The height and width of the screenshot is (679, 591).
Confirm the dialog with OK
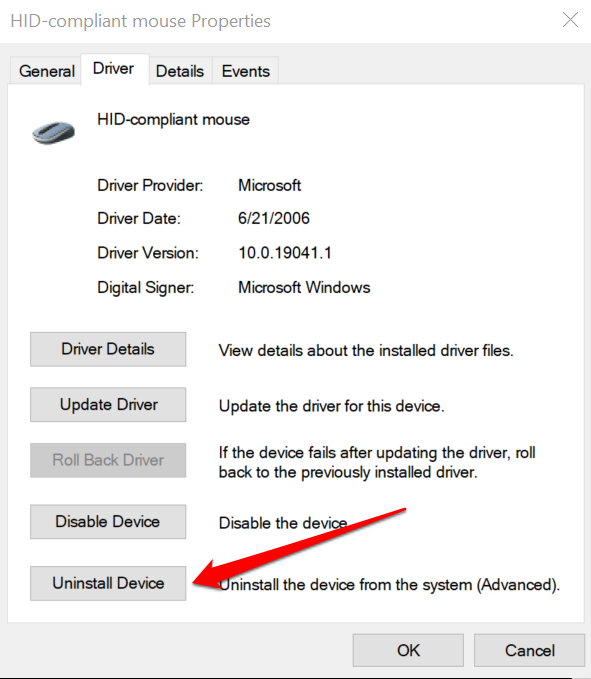coord(408,650)
